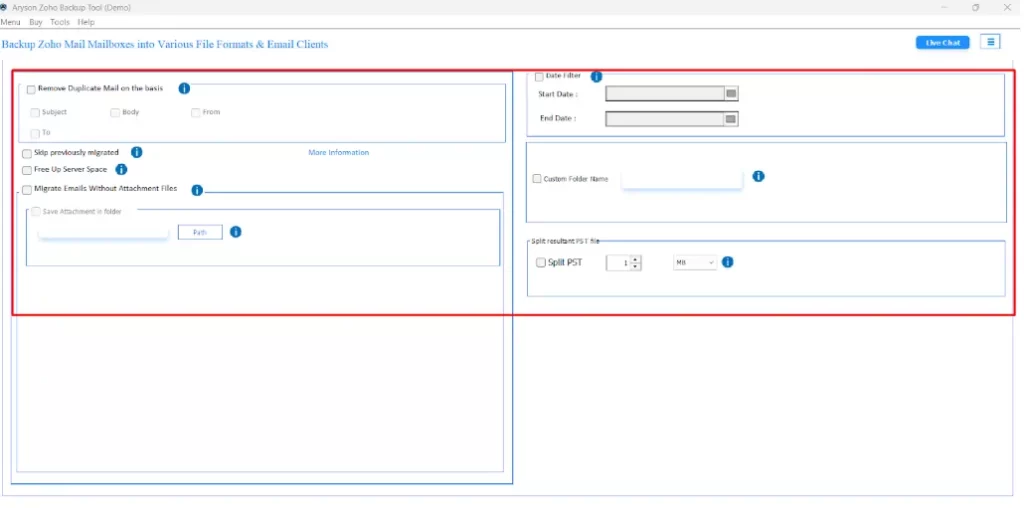The height and width of the screenshot is (508, 1024).
Task: Tick the Skip previously migrated checkbox
Action: (x=26, y=153)
